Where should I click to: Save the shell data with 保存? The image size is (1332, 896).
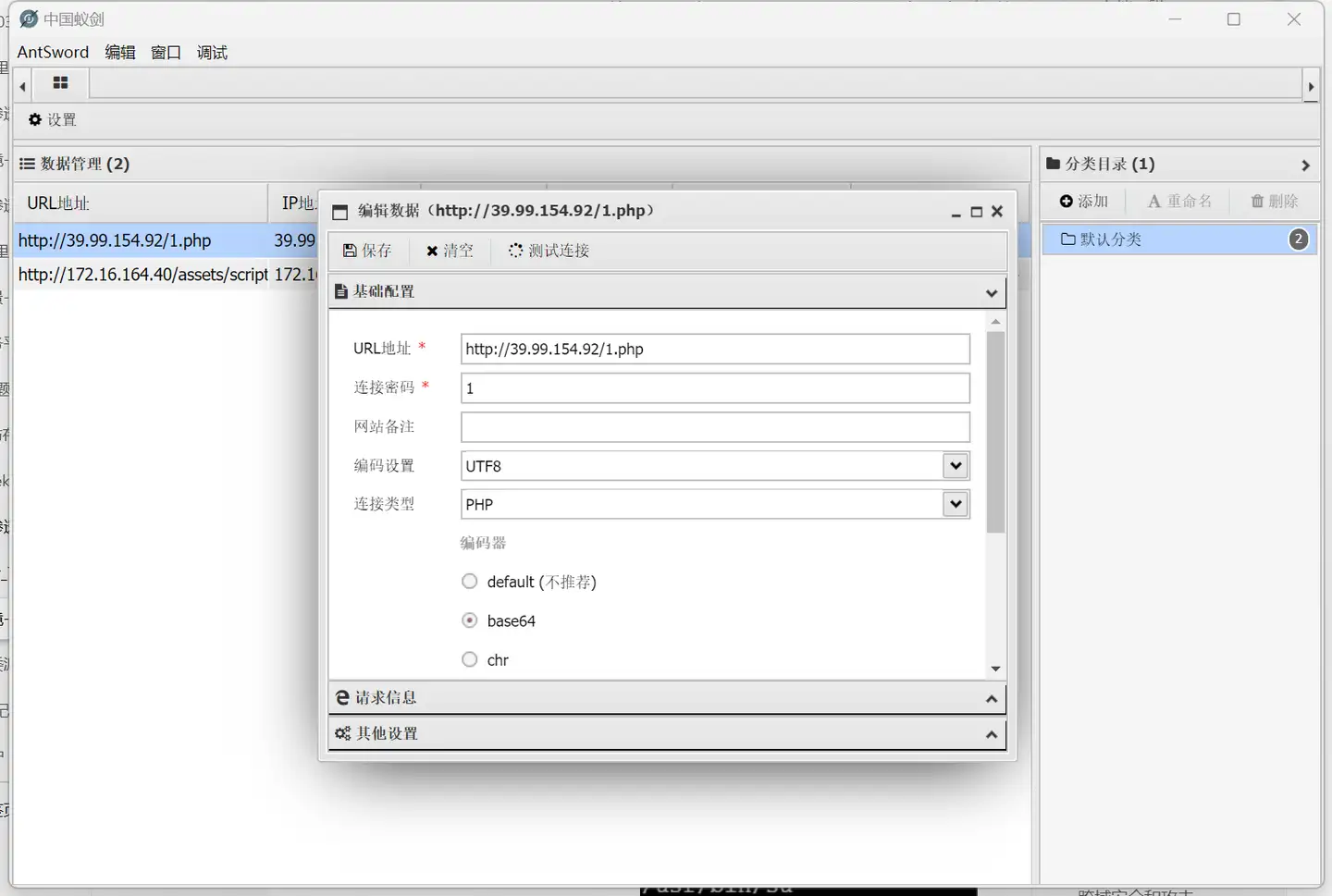pyautogui.click(x=367, y=251)
